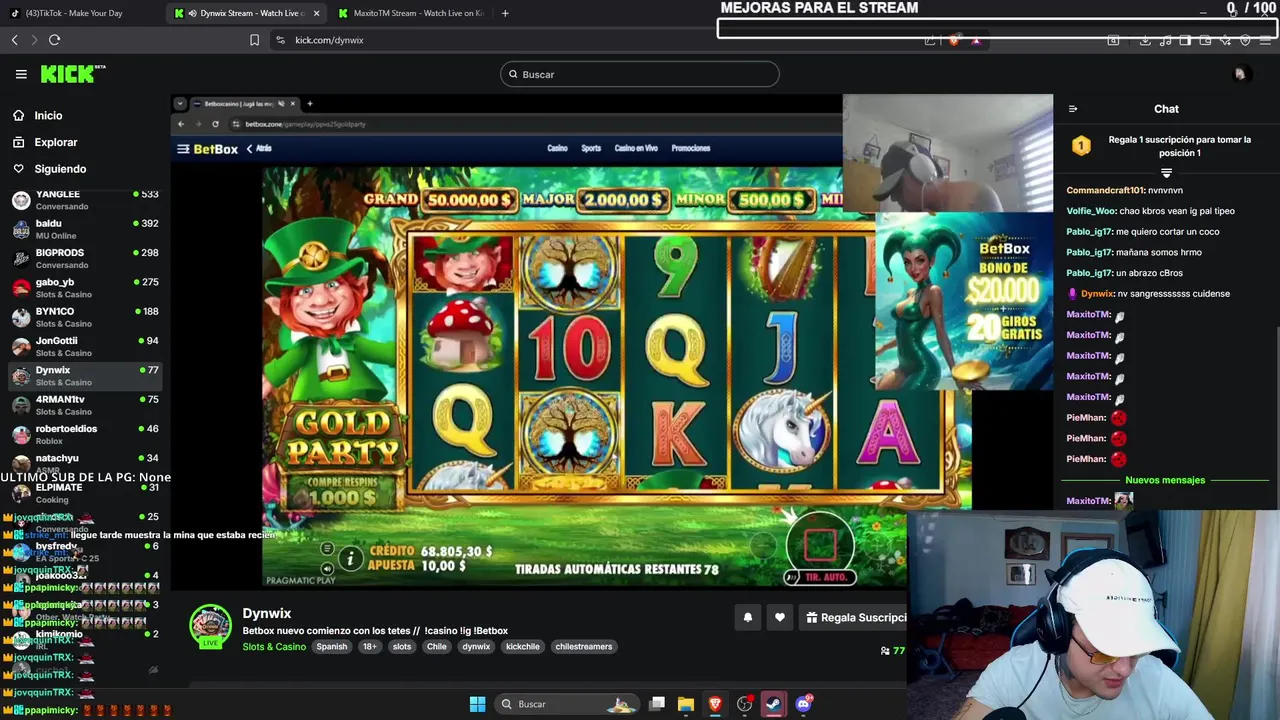
Task: Open the browser playlist music icon
Action: [x=1165, y=40]
